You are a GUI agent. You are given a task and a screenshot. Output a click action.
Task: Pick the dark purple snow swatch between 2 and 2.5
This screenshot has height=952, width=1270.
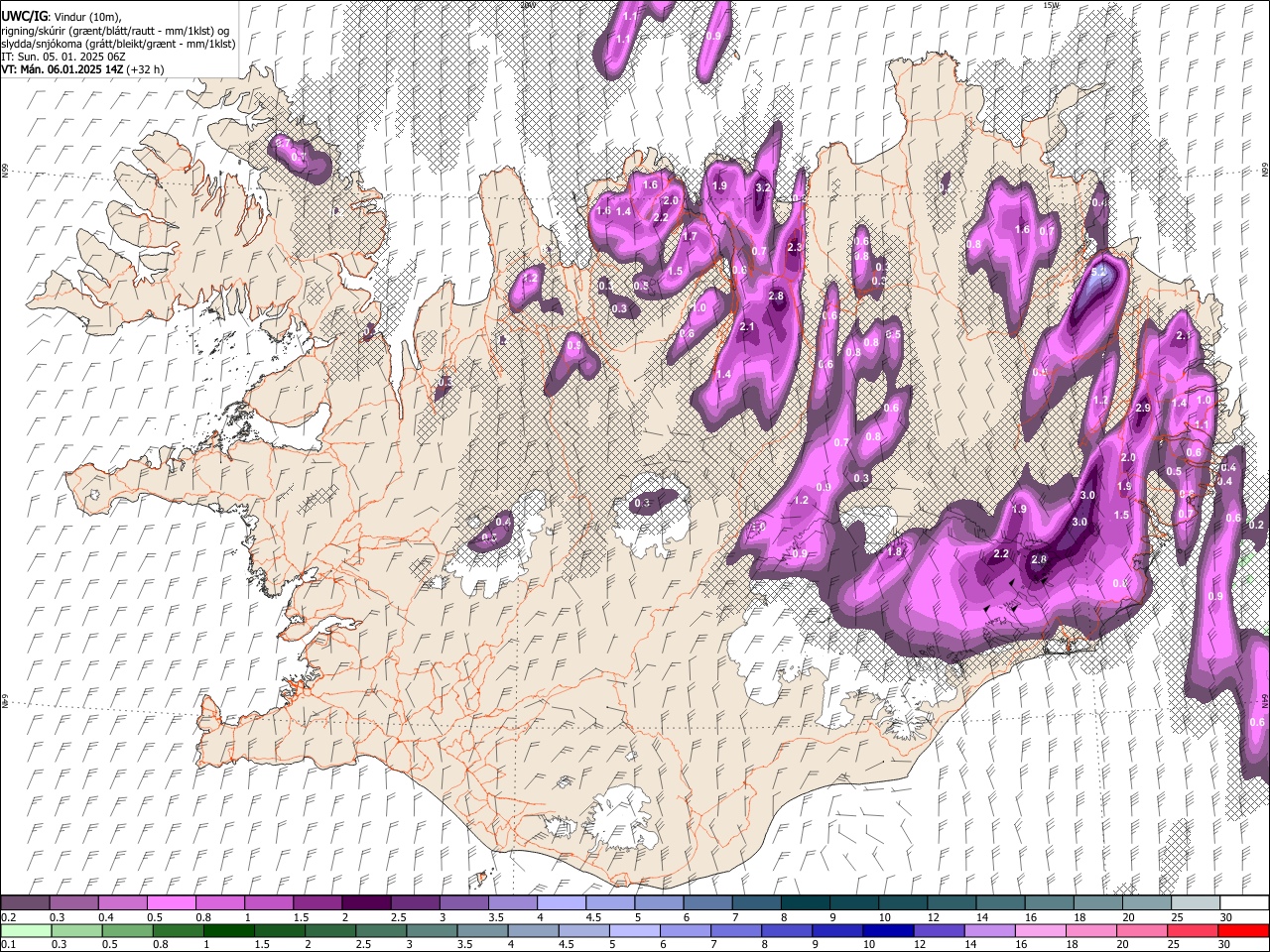366,902
